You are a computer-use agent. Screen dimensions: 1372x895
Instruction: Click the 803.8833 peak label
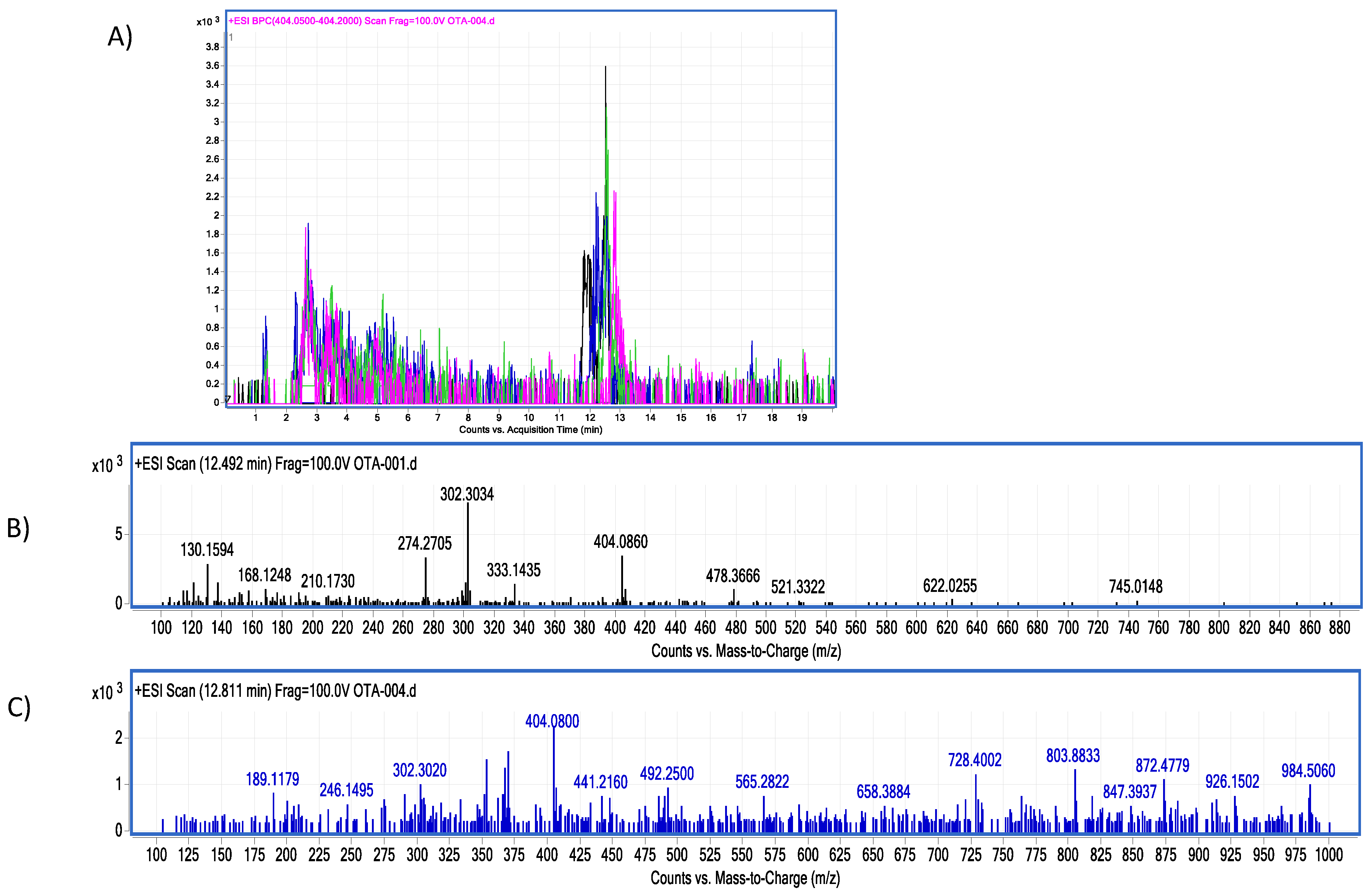(x=1073, y=756)
